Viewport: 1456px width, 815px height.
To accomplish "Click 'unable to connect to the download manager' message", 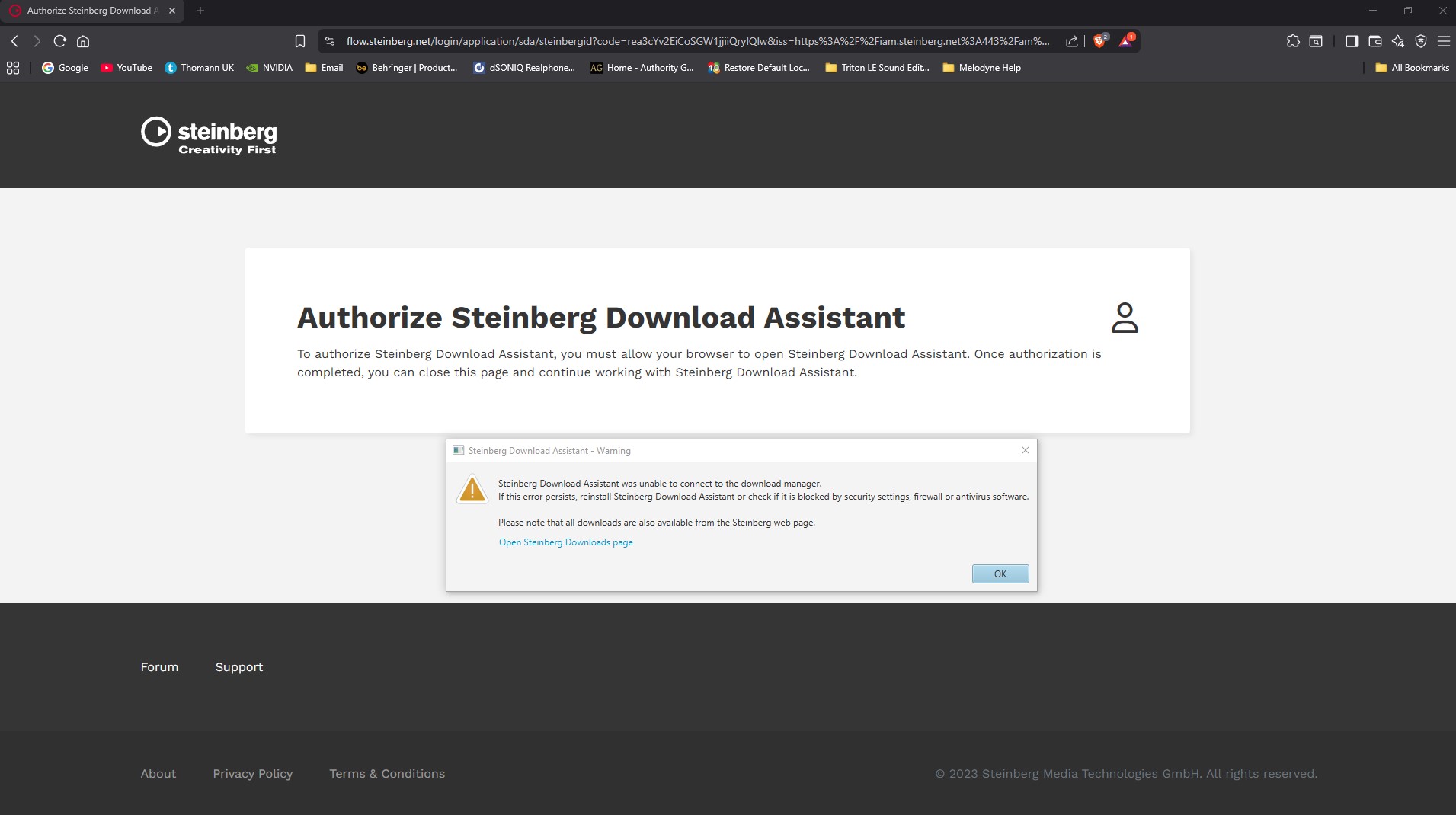I will click(x=660, y=484).
